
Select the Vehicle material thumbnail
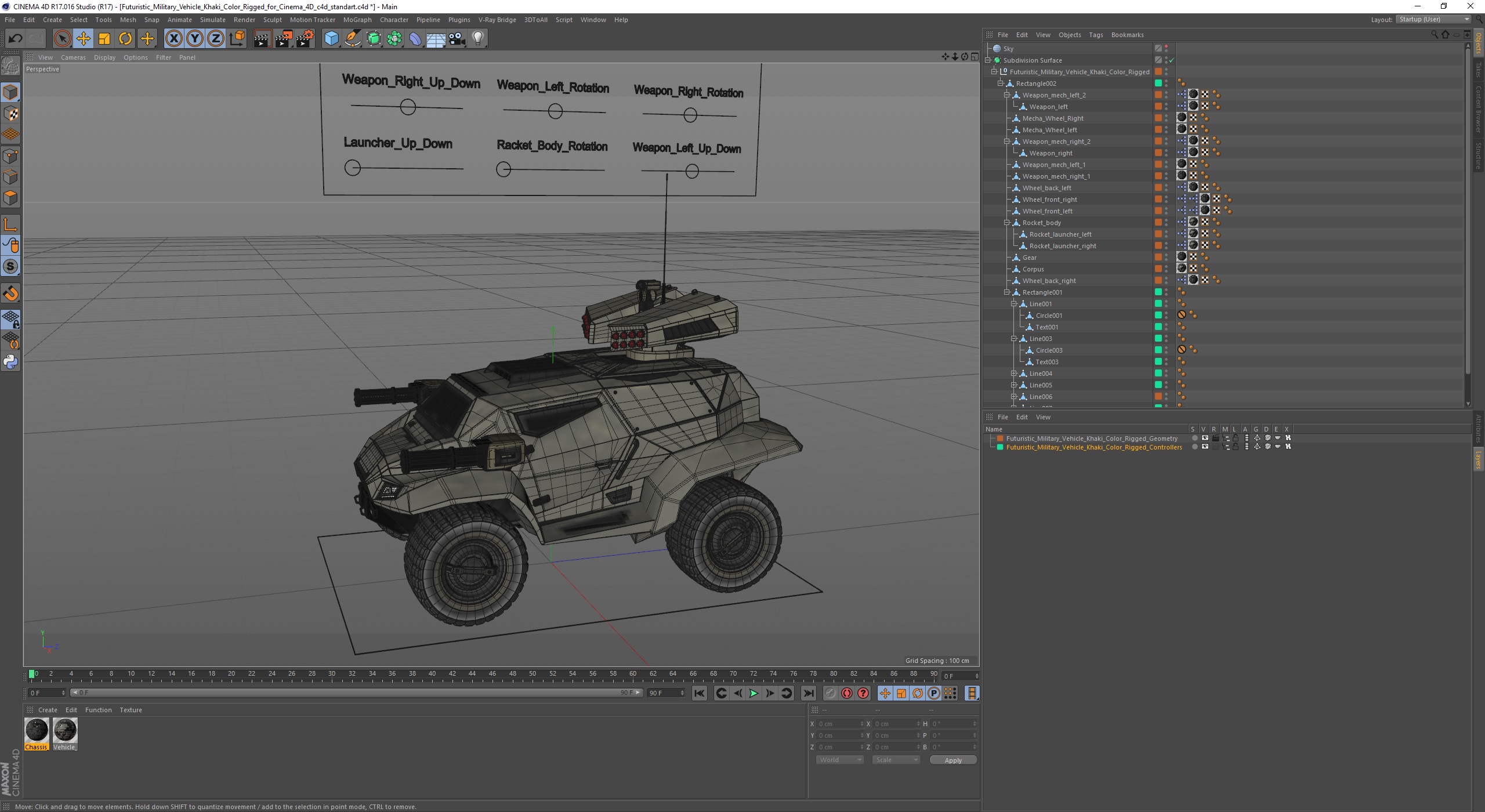65,730
